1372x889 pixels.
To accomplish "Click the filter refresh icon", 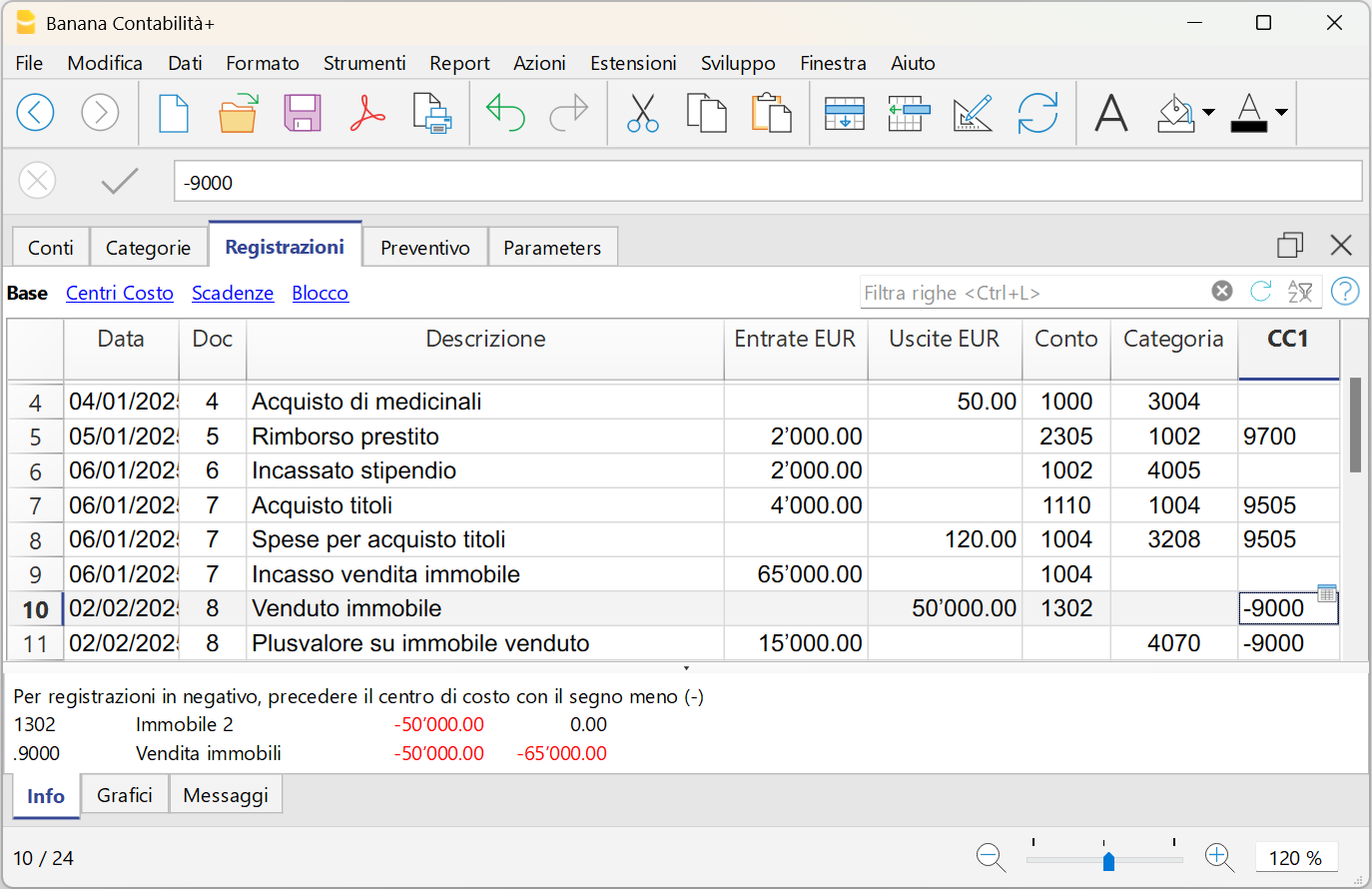I will [1261, 291].
